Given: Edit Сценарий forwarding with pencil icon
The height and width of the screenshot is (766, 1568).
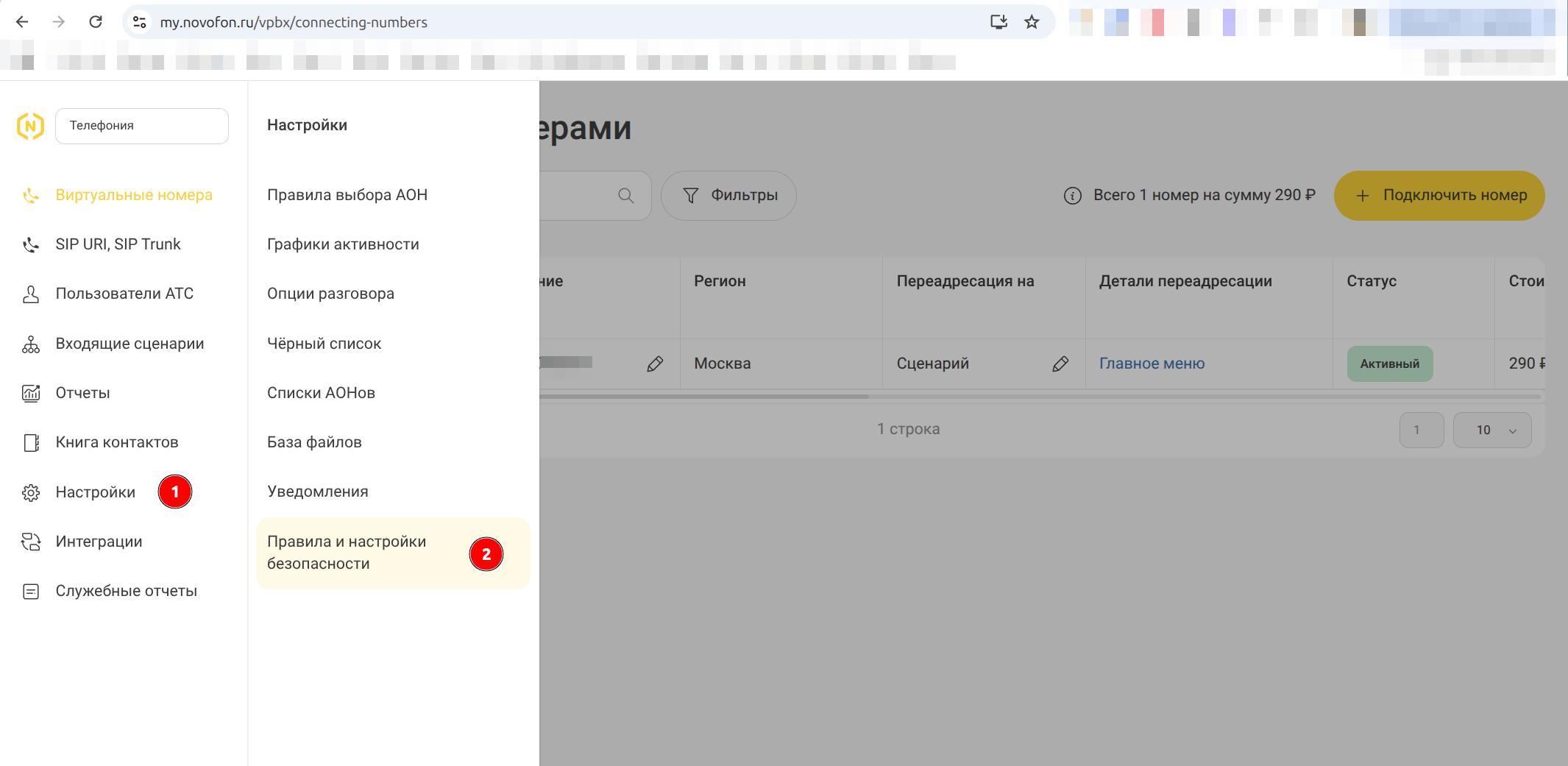Looking at the screenshot, I should [x=1060, y=364].
